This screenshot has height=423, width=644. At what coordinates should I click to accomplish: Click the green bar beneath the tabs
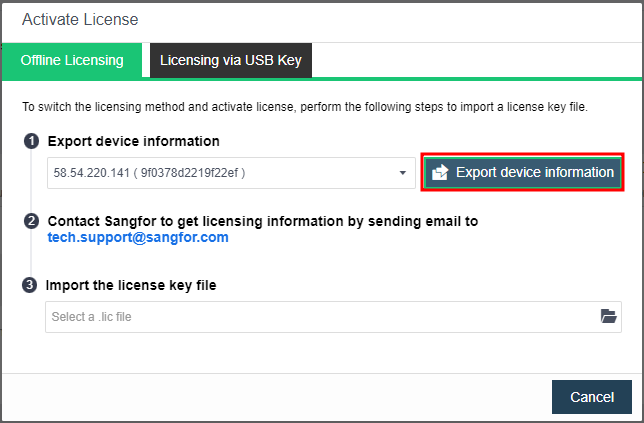[x=476, y=79]
